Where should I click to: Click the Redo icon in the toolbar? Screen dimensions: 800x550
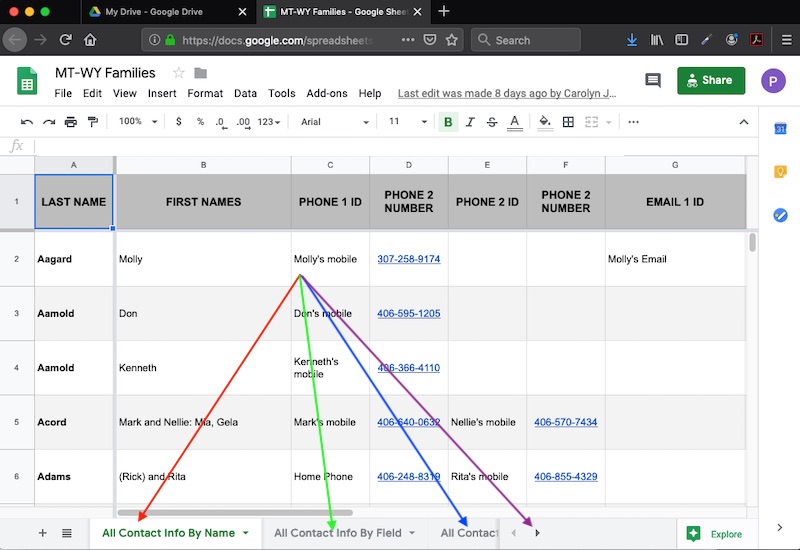coord(49,122)
